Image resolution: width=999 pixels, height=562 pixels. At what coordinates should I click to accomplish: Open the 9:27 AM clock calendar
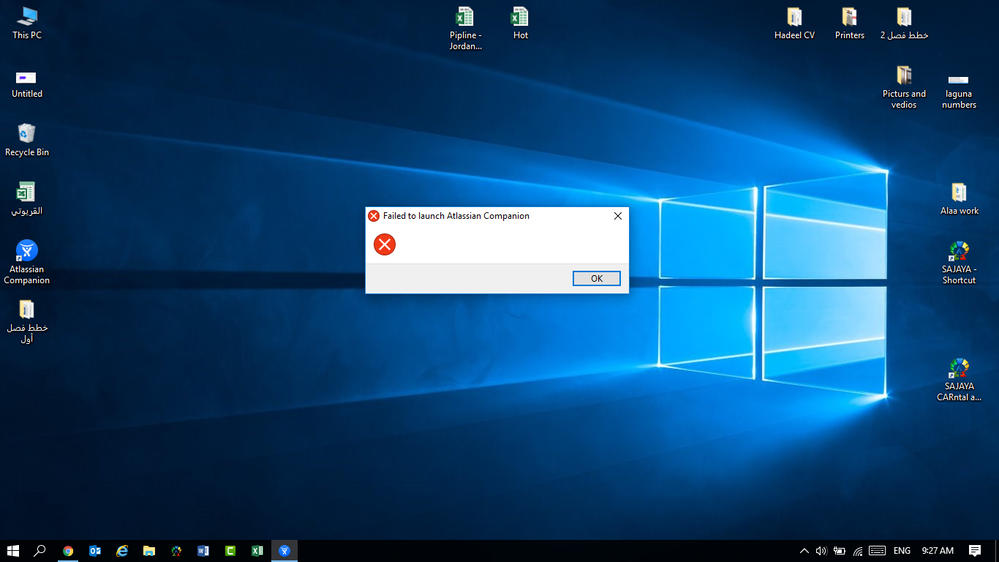click(x=937, y=551)
